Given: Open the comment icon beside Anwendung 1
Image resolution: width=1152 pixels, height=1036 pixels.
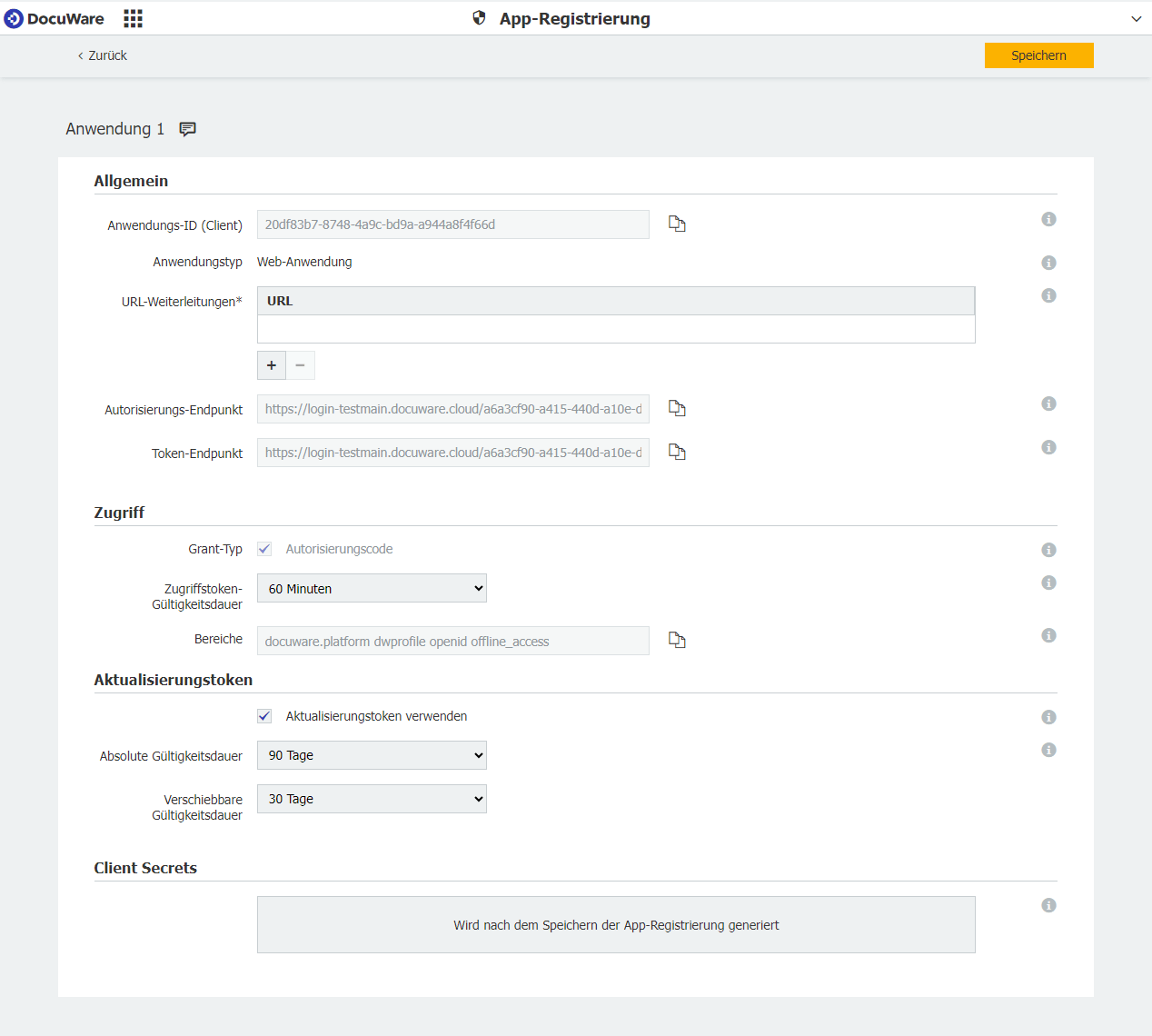Looking at the screenshot, I should (187, 129).
